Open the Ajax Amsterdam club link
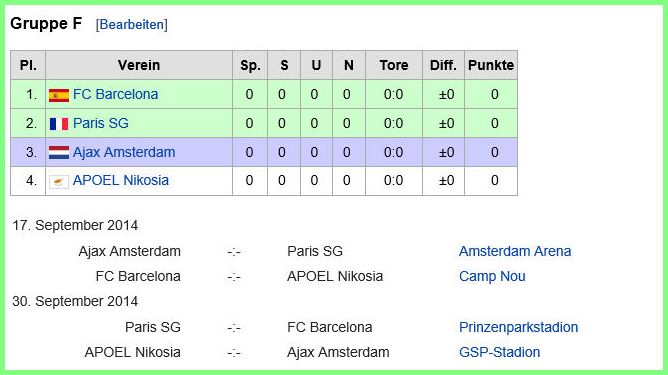 (x=124, y=152)
